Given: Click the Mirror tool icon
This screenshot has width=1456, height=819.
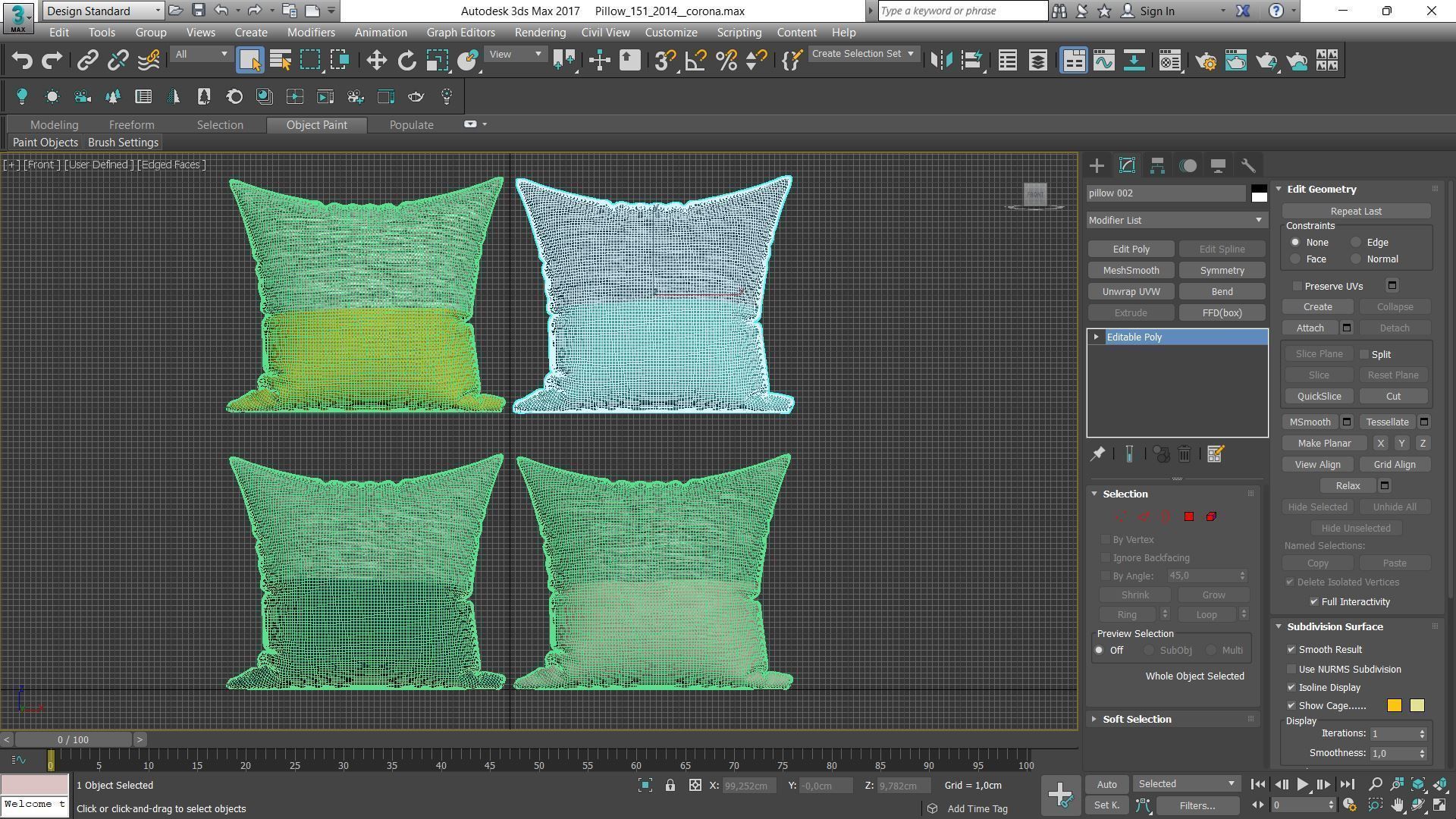Looking at the screenshot, I should (x=941, y=61).
